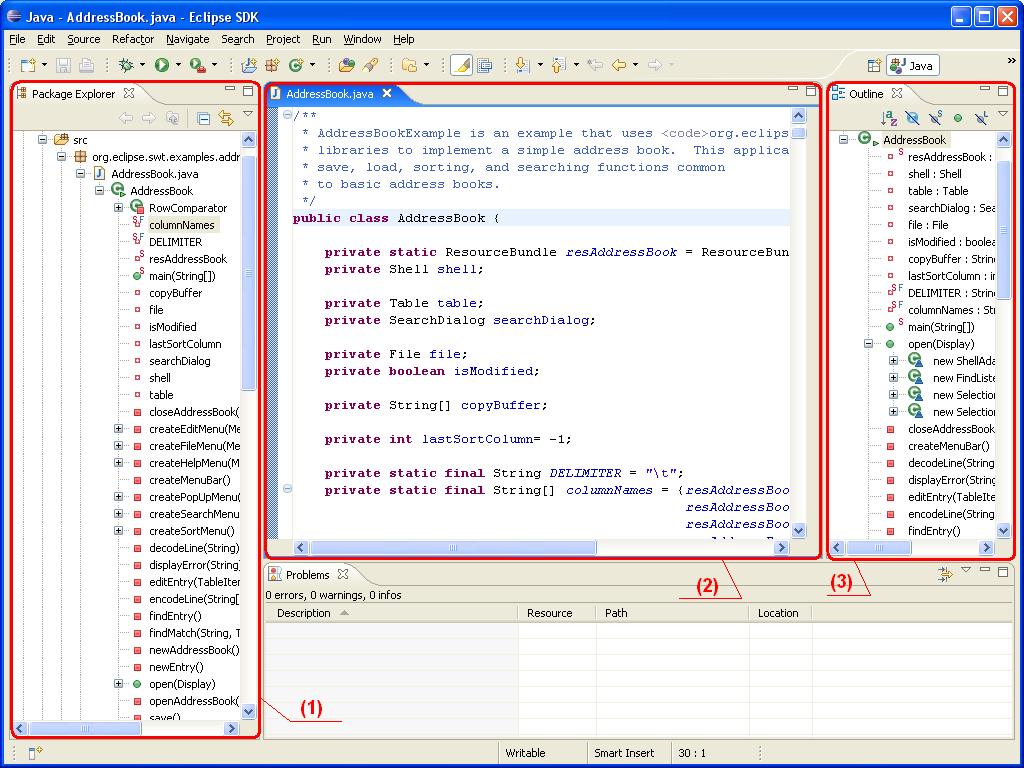Close the AddressBook.java editor tab
The height and width of the screenshot is (768, 1024).
pyautogui.click(x=387, y=93)
